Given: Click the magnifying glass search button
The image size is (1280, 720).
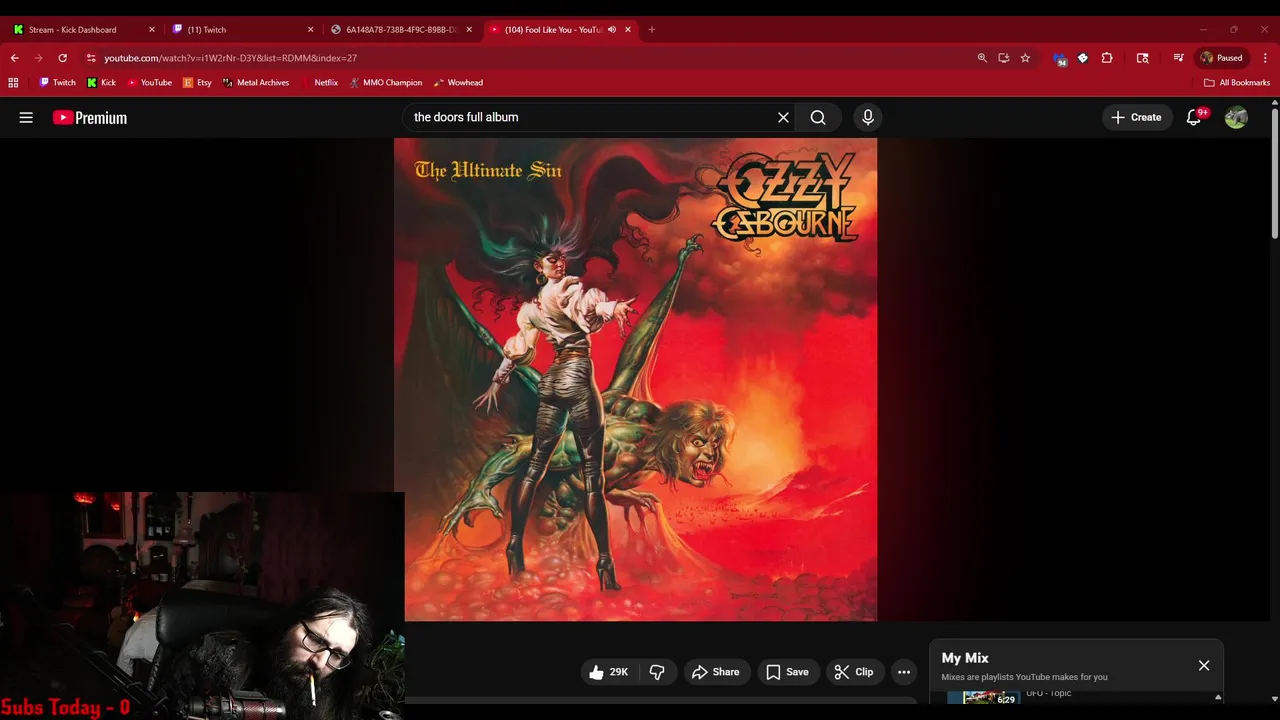Looking at the screenshot, I should pos(818,117).
